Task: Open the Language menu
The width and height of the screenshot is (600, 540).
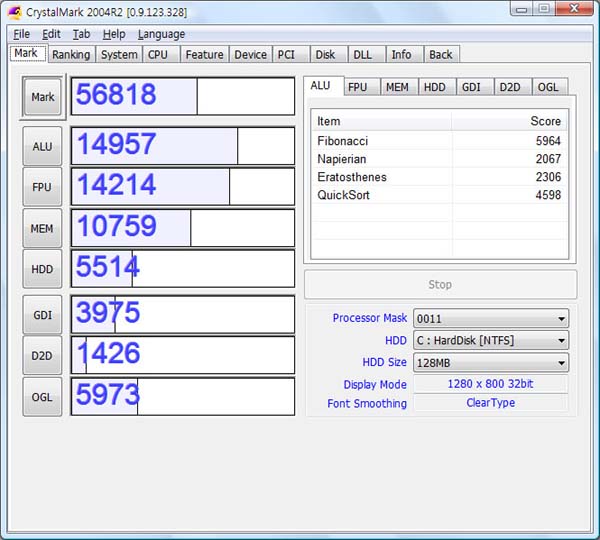Action: pyautogui.click(x=161, y=34)
